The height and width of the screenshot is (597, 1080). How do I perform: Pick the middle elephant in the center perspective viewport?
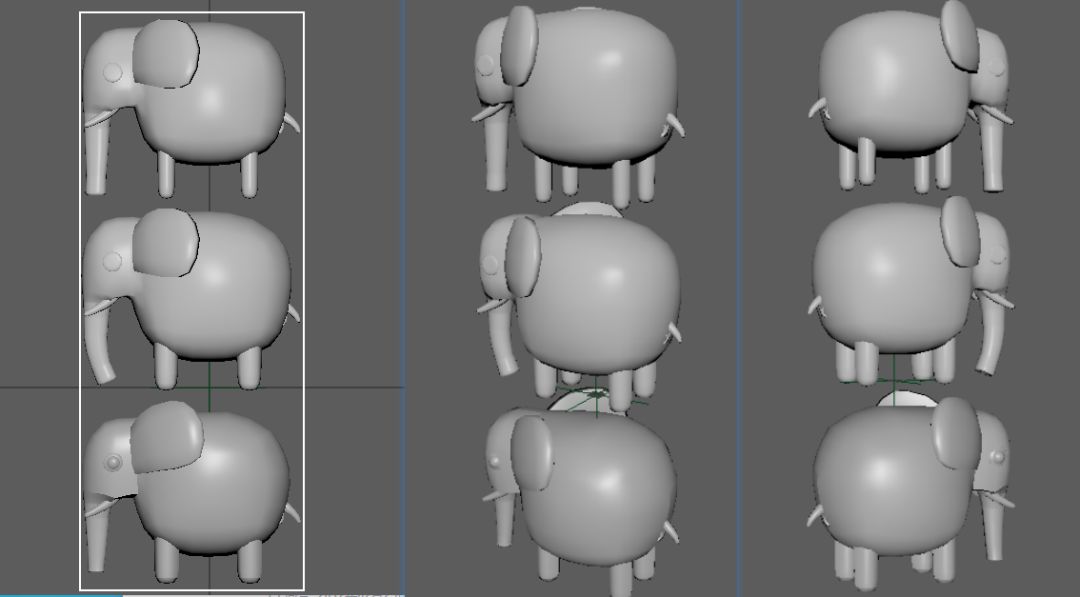580,304
